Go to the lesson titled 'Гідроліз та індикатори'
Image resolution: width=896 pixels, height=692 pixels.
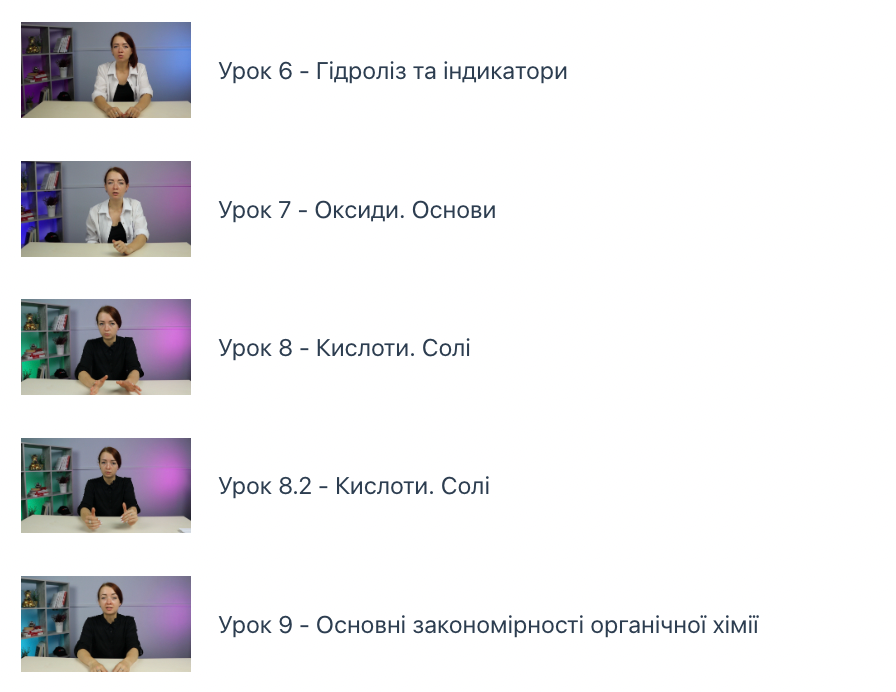[393, 71]
